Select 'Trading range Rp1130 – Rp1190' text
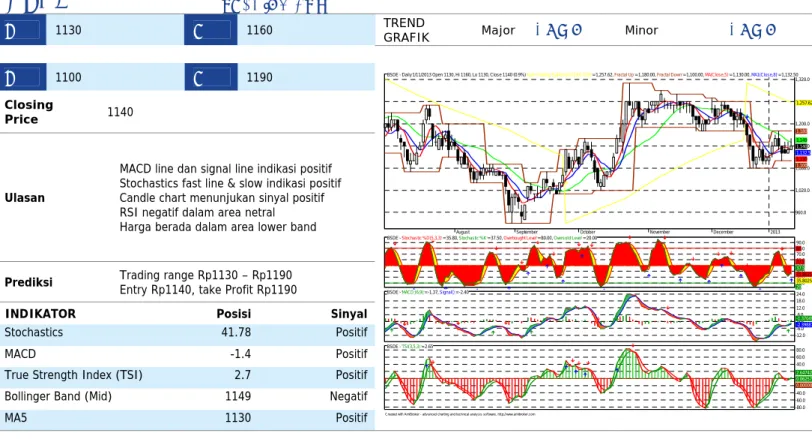Viewport: 812px width, 439px height. pyautogui.click(x=206, y=275)
